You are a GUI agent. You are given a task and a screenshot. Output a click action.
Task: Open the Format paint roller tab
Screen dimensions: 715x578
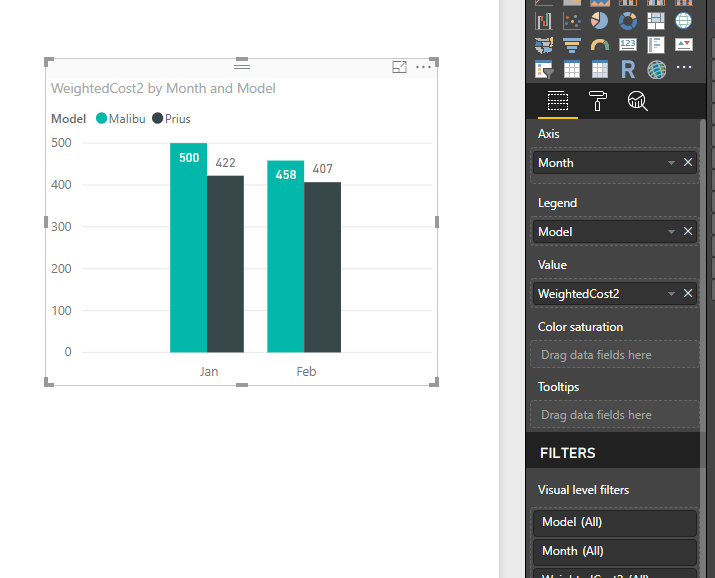click(x=598, y=101)
